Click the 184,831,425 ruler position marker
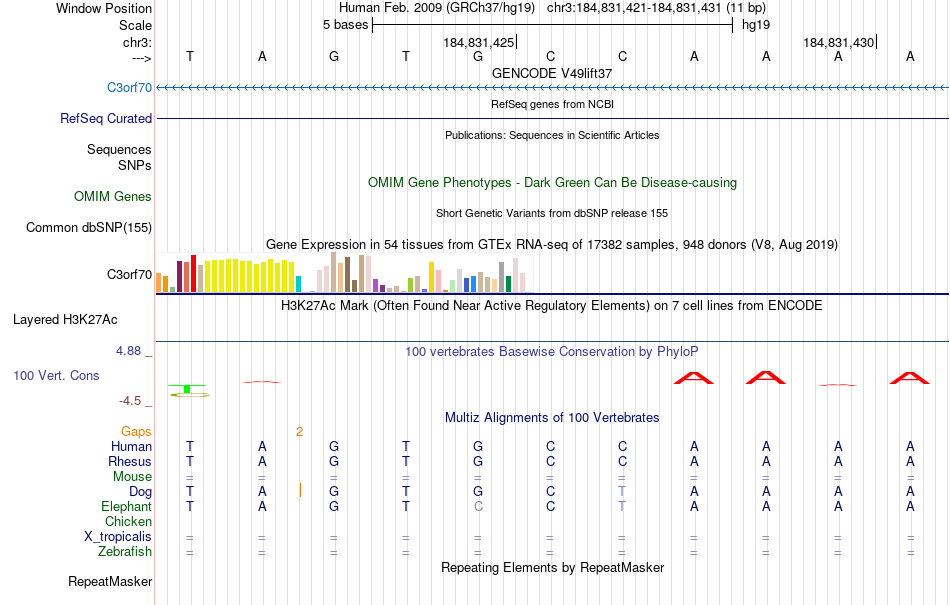Viewport: 950px width, 605px height. tap(479, 42)
